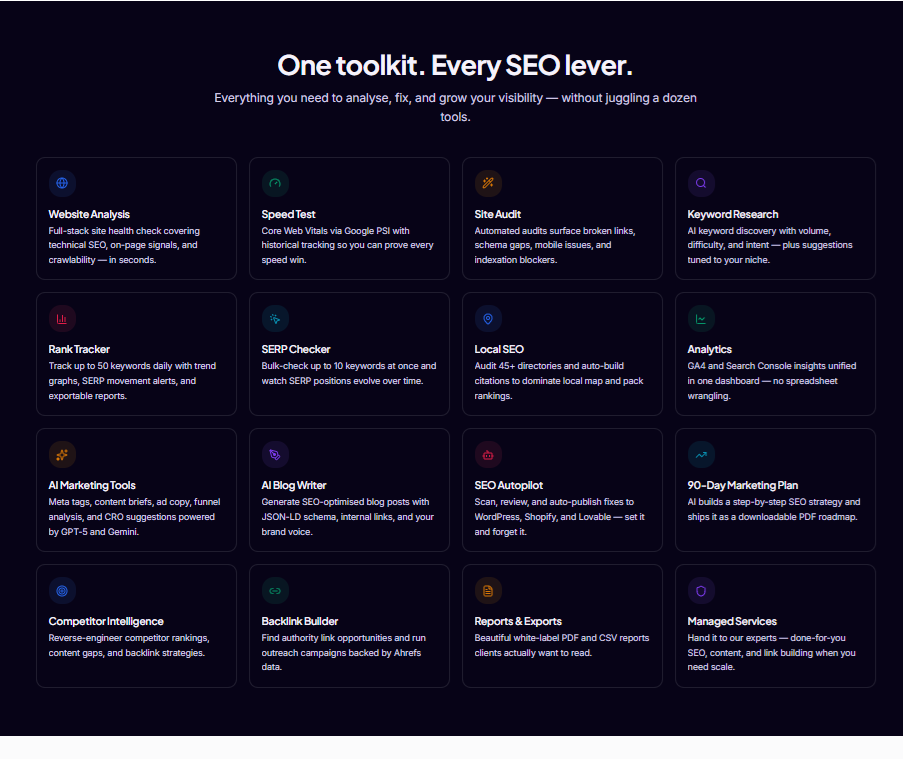Viewport: 903px width, 759px height.
Task: Select the SEO Autopilot heading
Action: 509,485
